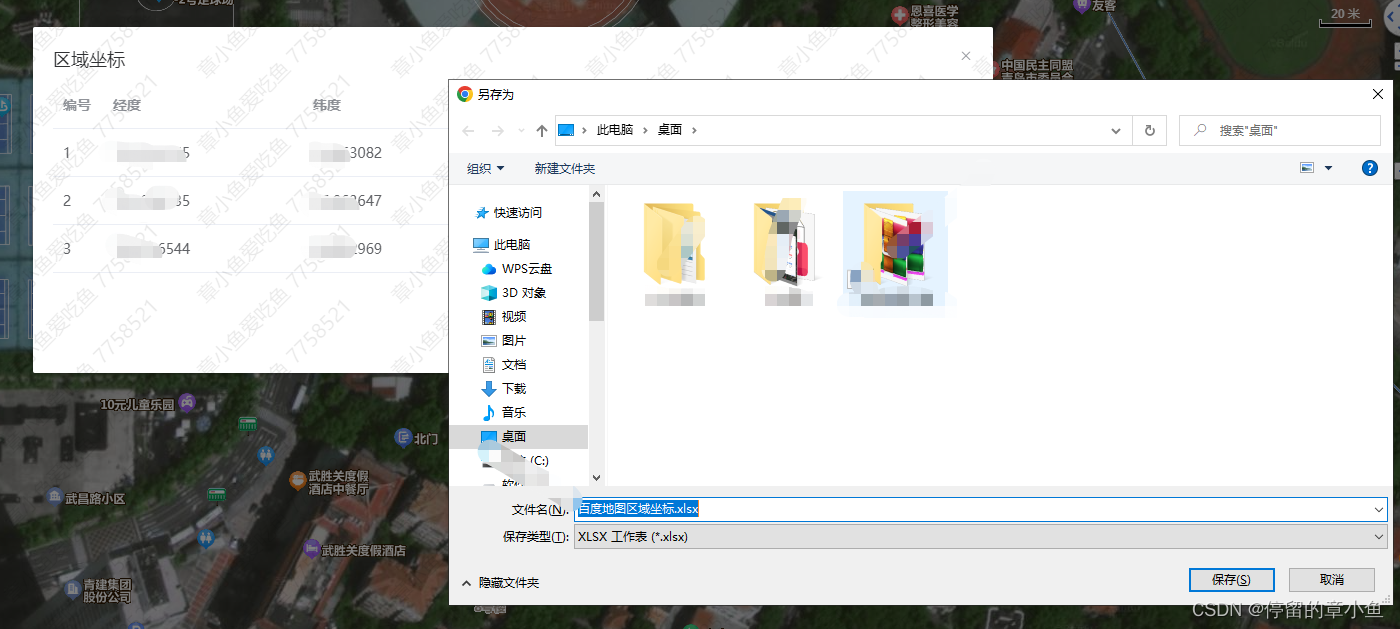Click the 保存 button
The image size is (1400, 629).
pyautogui.click(x=1231, y=579)
